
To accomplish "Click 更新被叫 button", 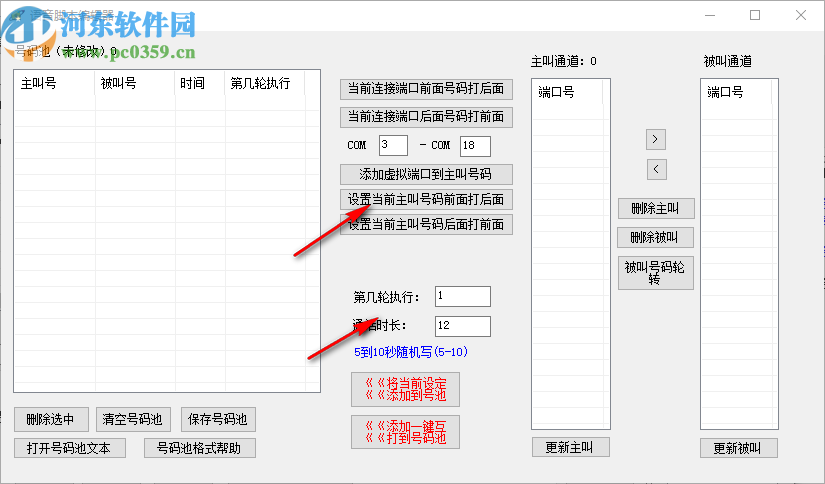I will (x=739, y=449).
